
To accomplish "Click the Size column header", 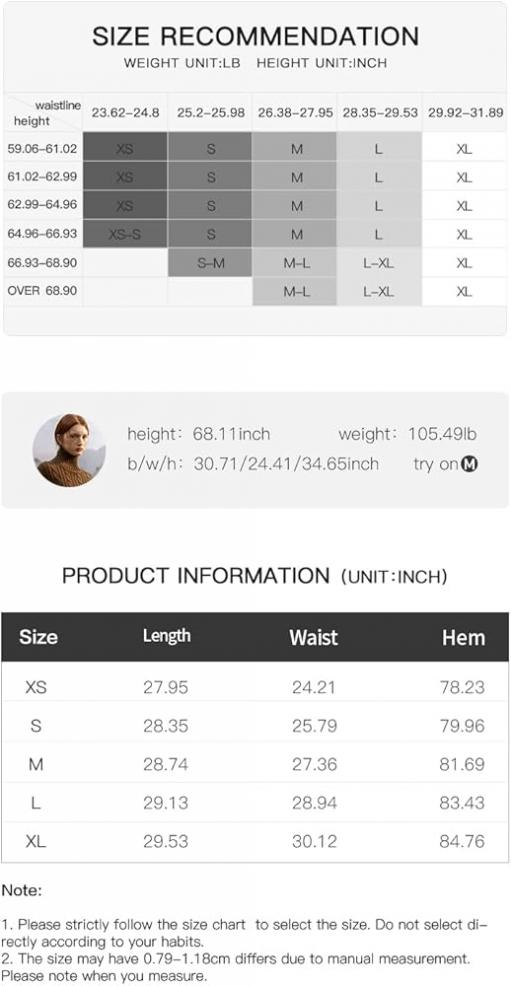I will 38,637.
